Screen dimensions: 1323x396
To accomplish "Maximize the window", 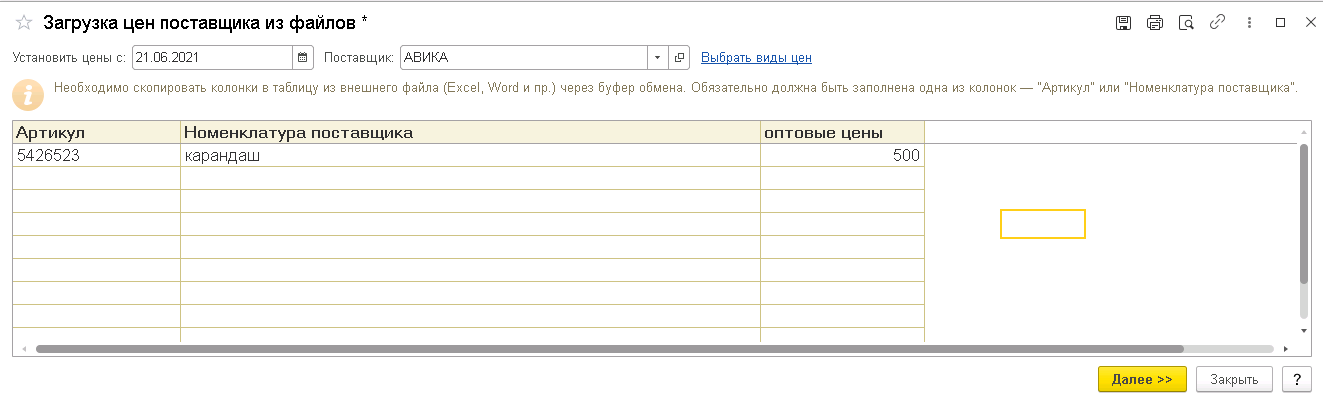I will point(1280,22).
